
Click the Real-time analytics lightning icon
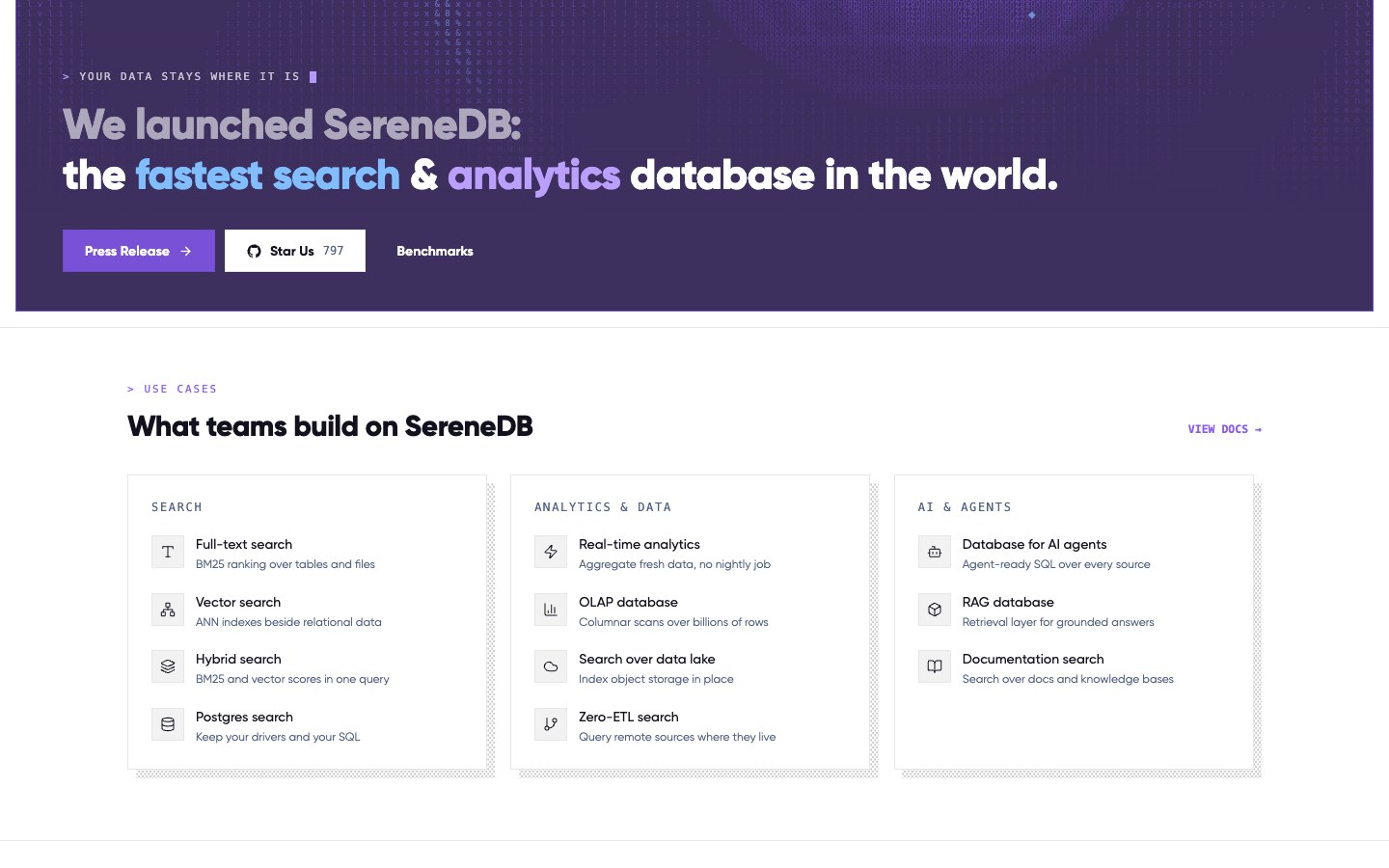(551, 552)
